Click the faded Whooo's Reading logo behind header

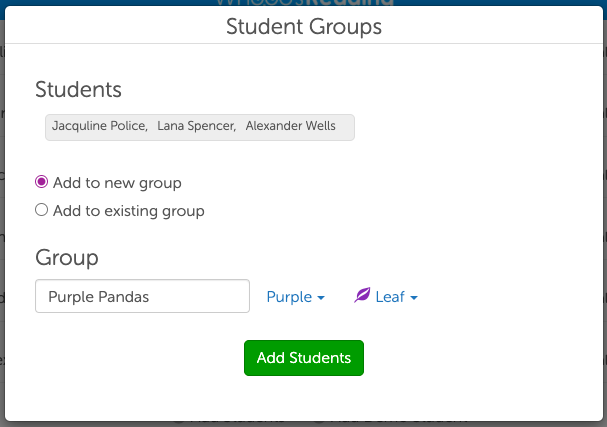coord(303,4)
